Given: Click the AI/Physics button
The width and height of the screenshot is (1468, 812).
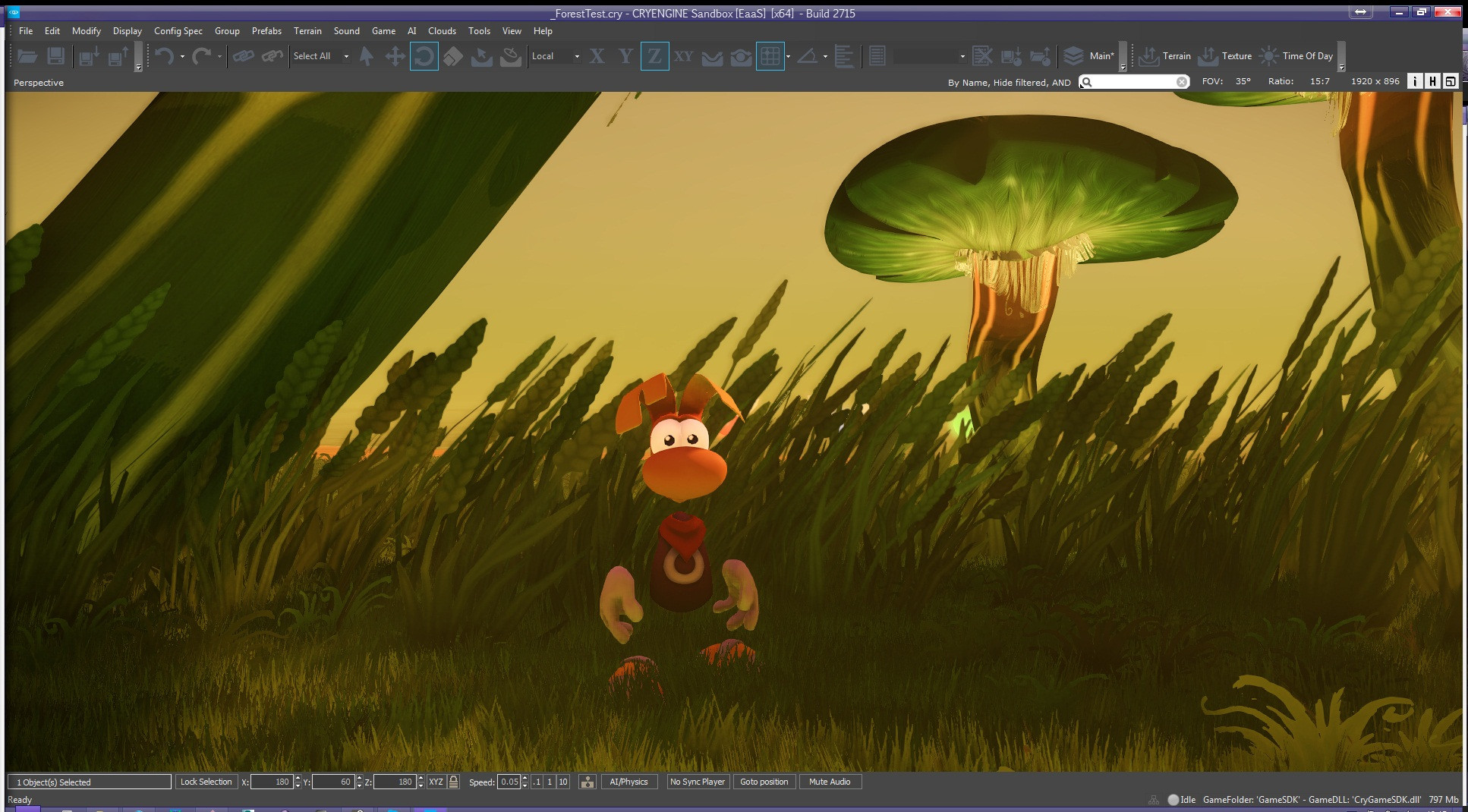Looking at the screenshot, I should point(628,782).
